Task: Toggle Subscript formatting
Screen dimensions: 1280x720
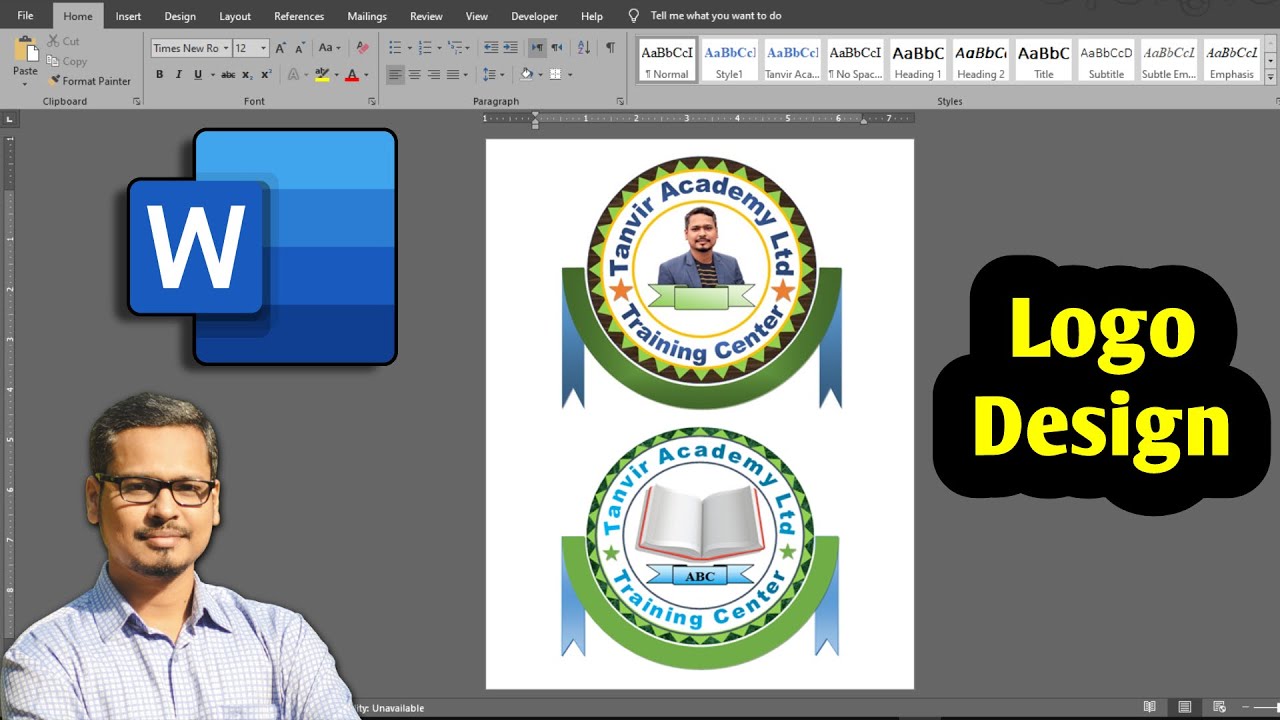Action: (248, 75)
